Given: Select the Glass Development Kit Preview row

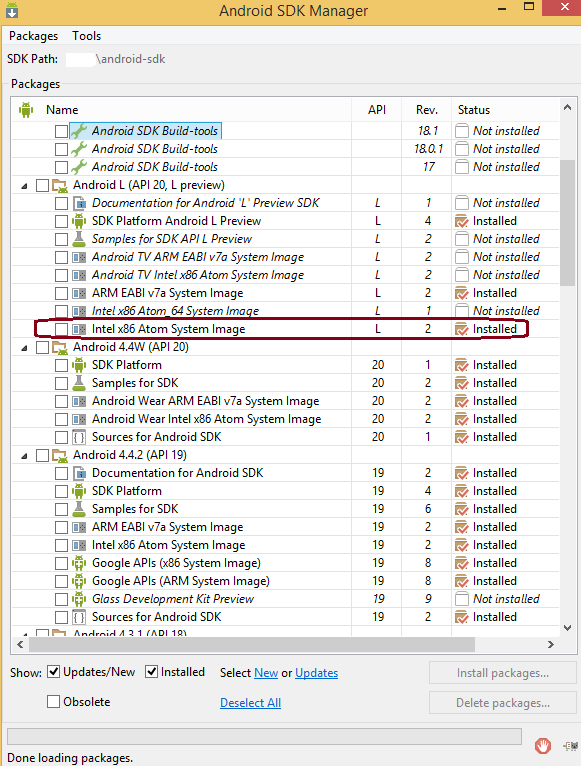Looking at the screenshot, I should point(285,599).
